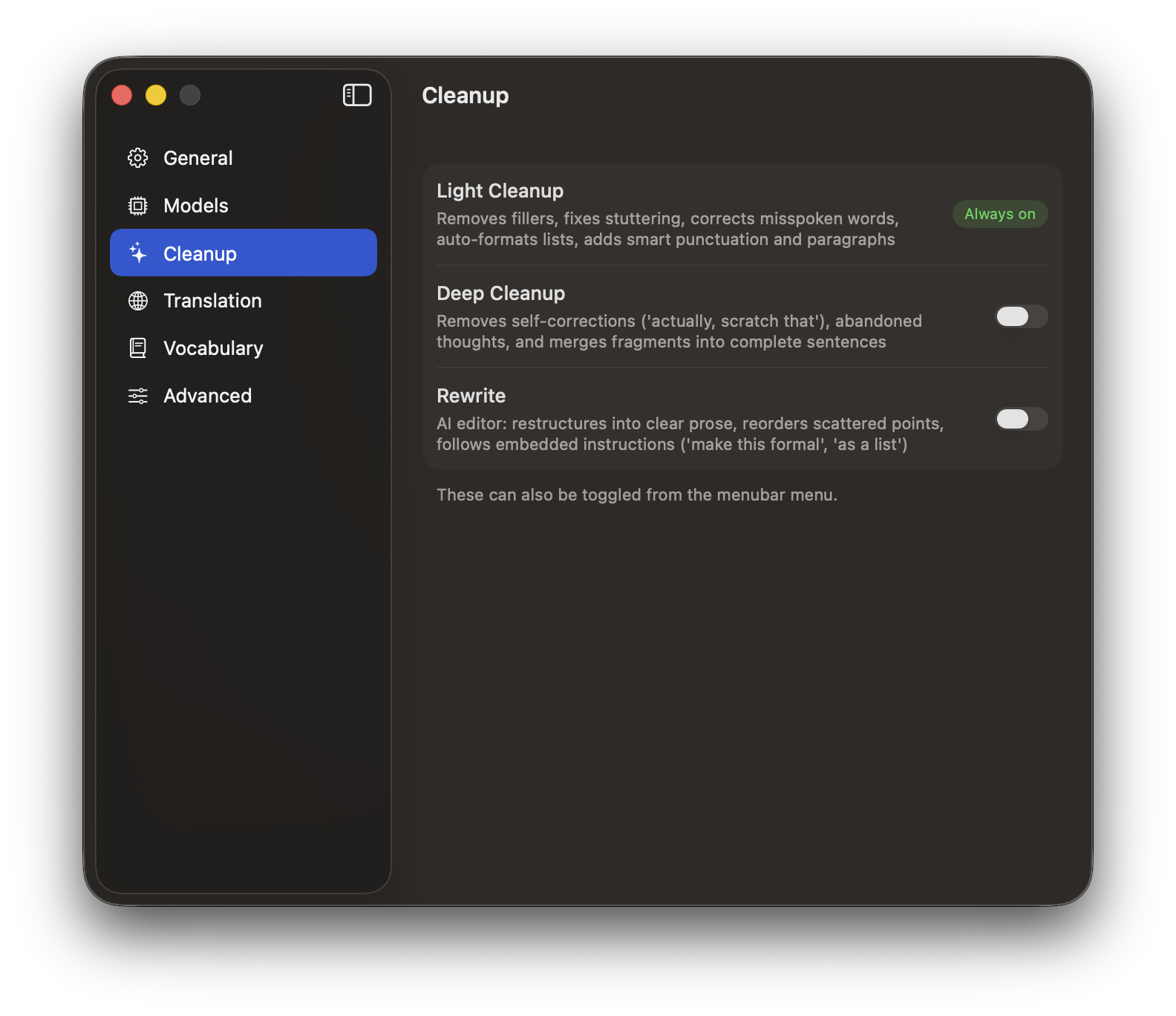Hide the sidebar with the sidebar toggle icon
The height and width of the screenshot is (1016, 1176).
pos(357,95)
